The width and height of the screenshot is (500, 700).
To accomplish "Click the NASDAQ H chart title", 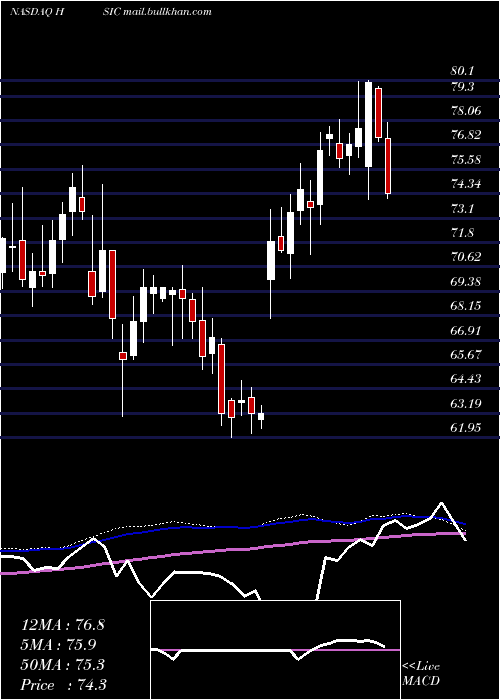I will (x=38, y=12).
